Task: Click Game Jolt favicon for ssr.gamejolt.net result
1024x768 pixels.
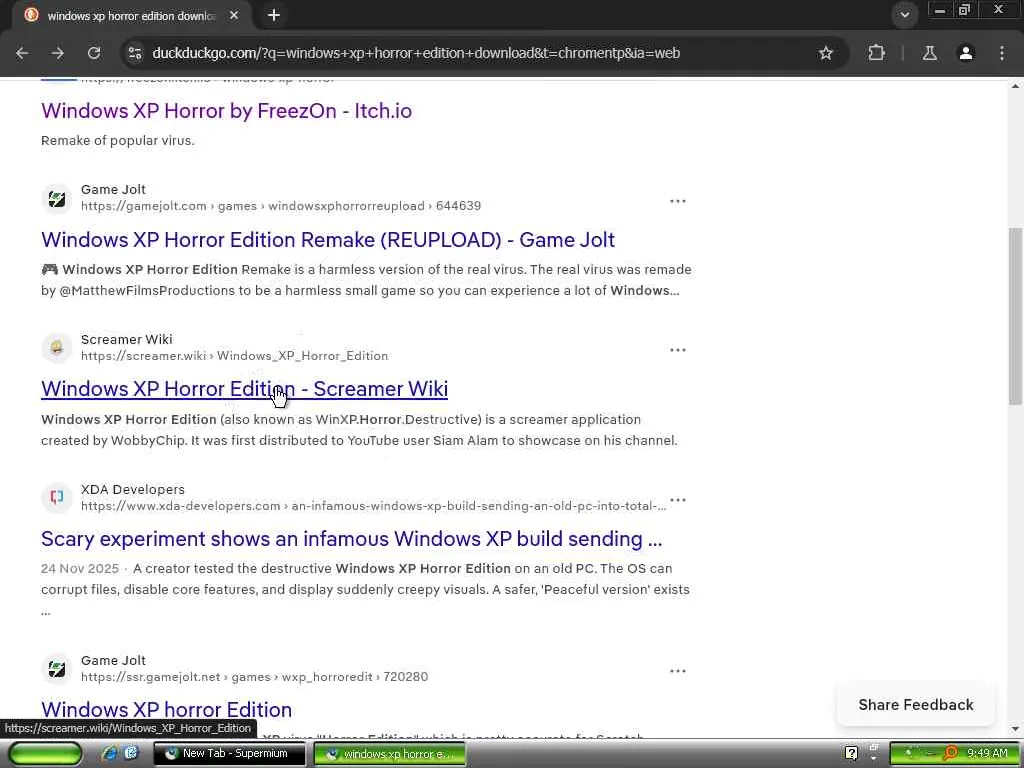Action: (x=57, y=669)
